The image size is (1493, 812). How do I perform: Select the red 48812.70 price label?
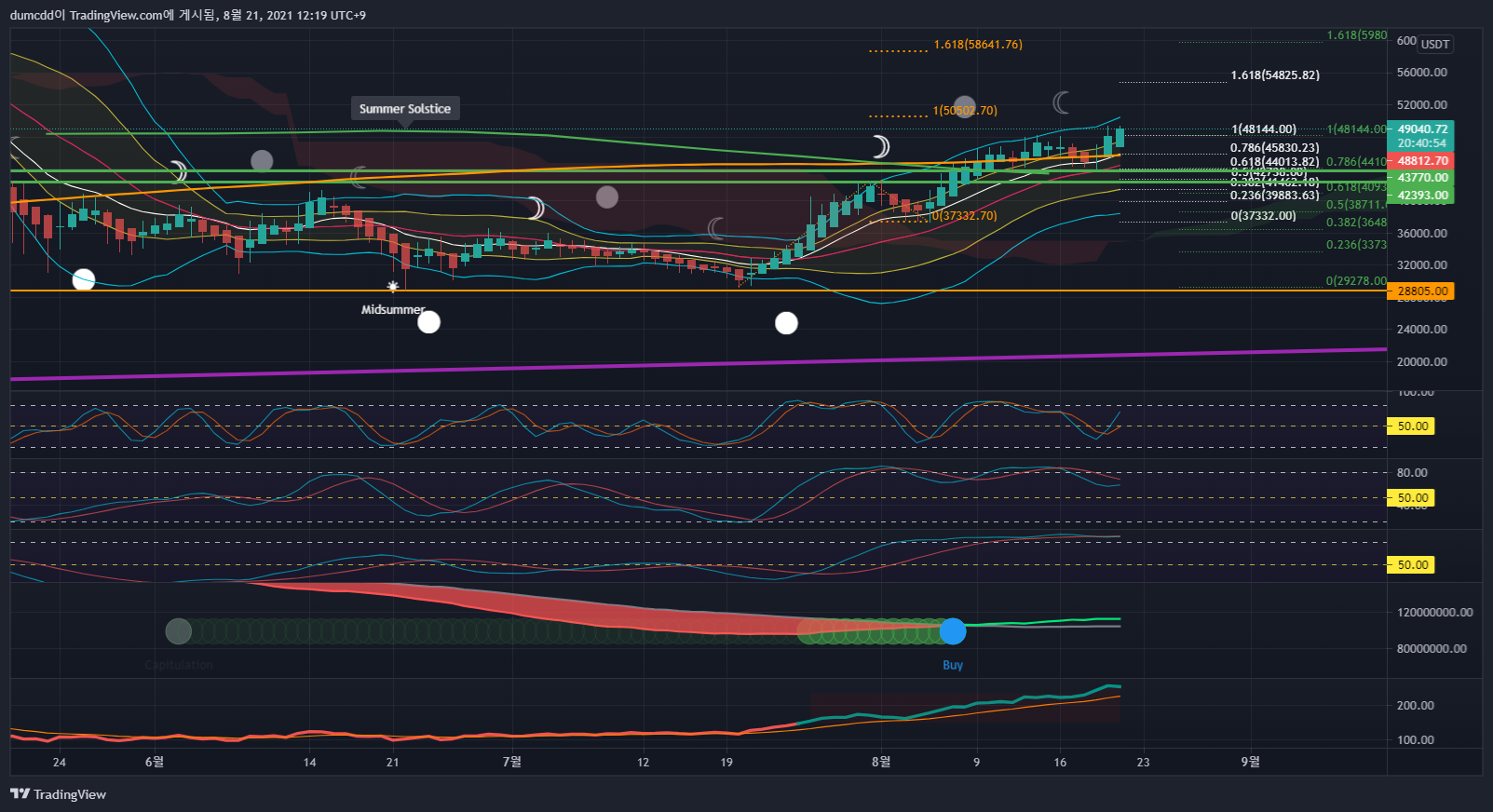pyautogui.click(x=1421, y=161)
